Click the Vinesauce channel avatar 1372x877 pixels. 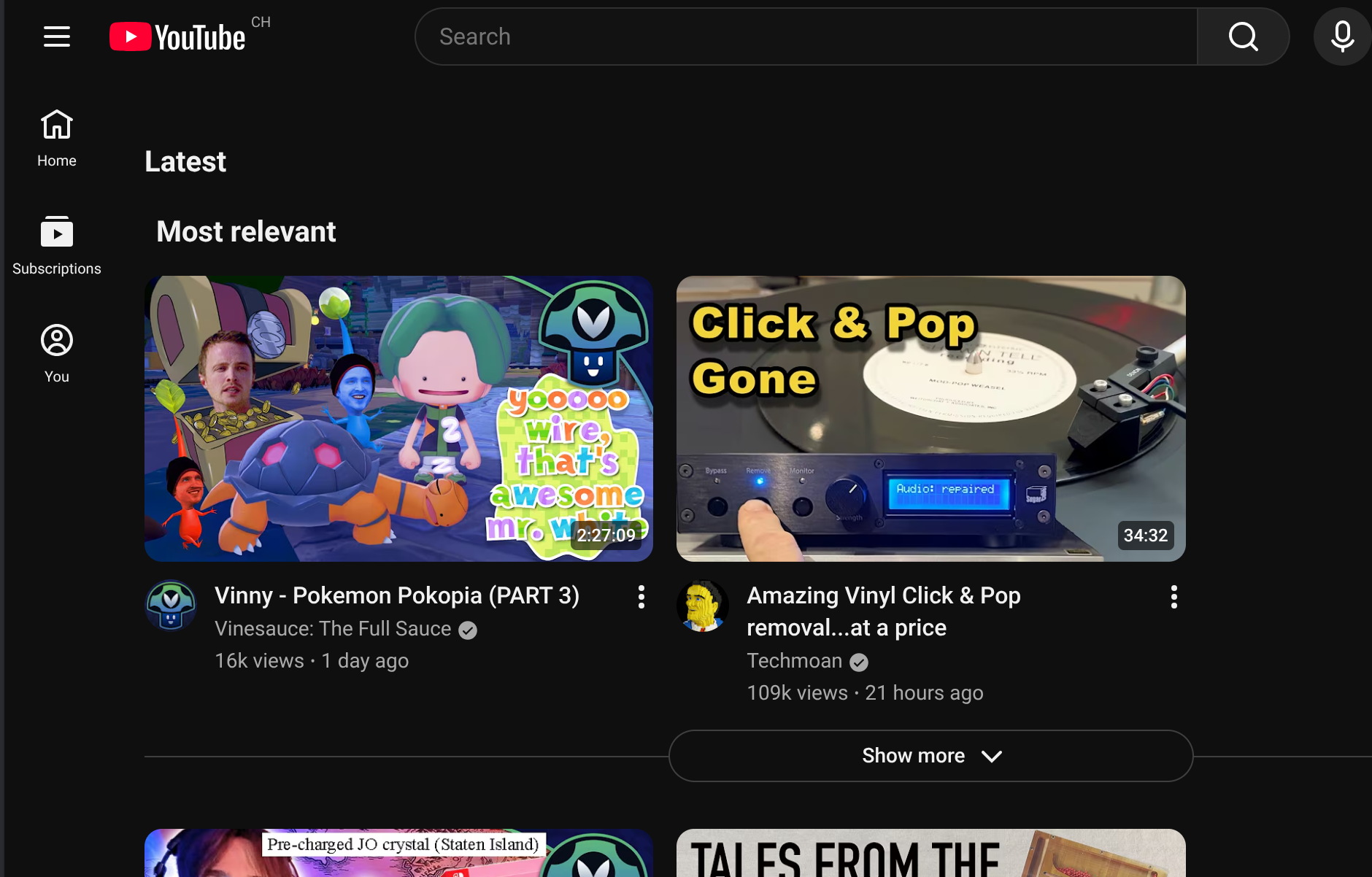pos(171,605)
